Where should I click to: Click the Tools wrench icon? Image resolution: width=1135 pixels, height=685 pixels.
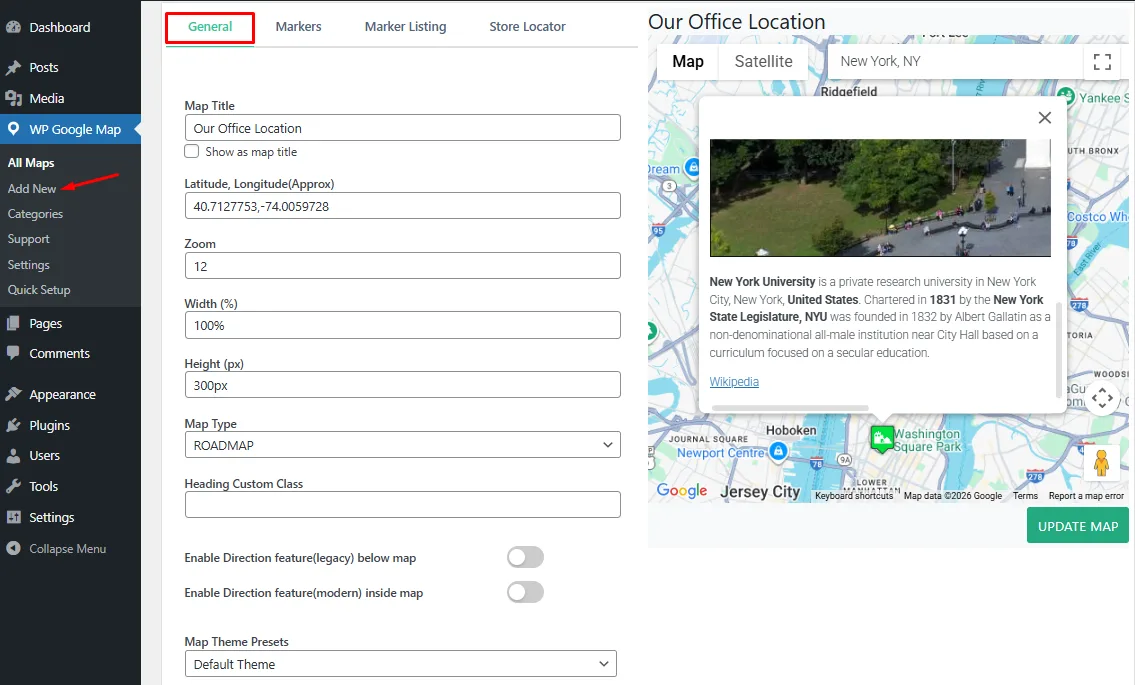click(13, 486)
